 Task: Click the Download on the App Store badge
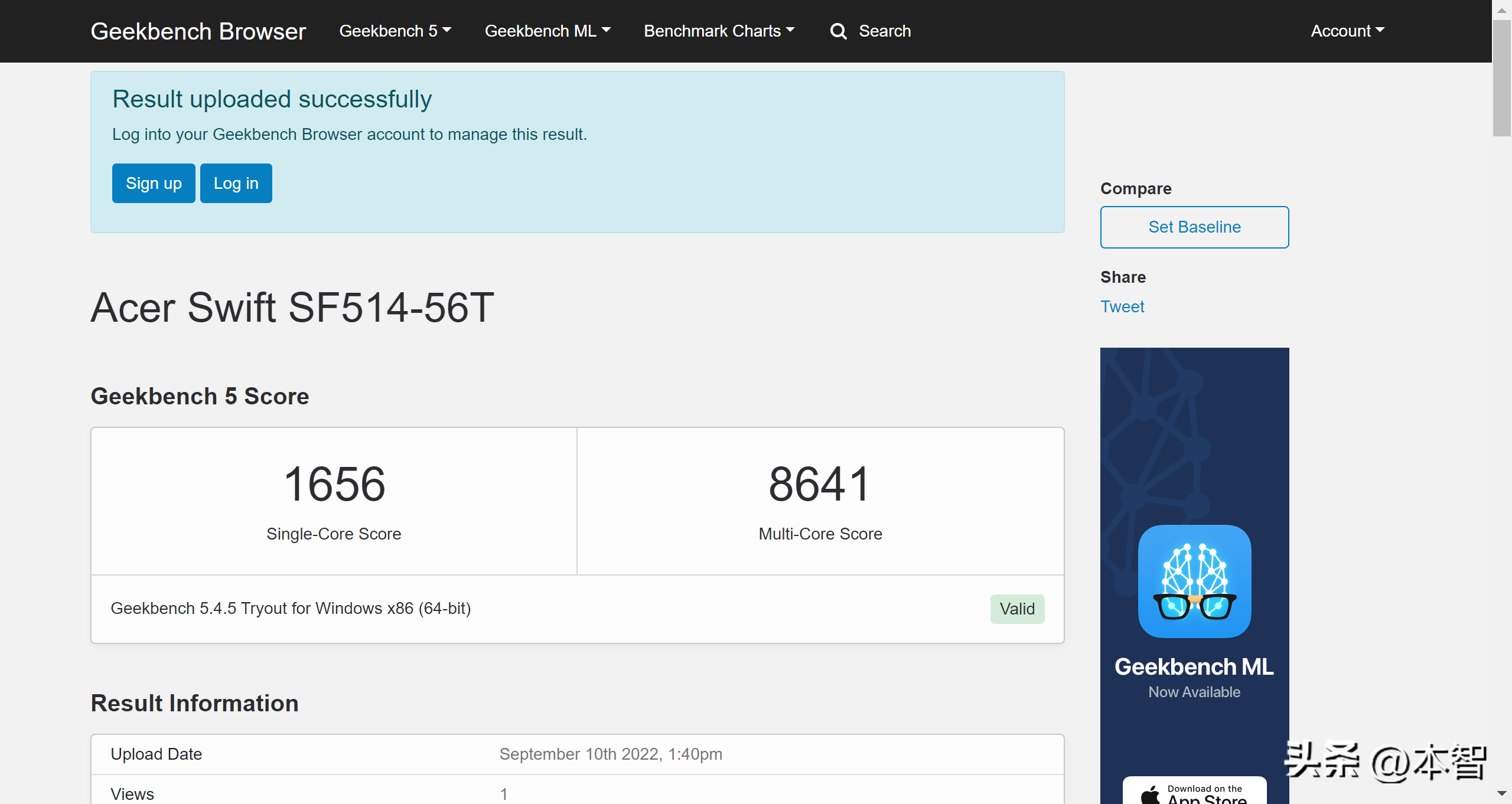(x=1194, y=791)
